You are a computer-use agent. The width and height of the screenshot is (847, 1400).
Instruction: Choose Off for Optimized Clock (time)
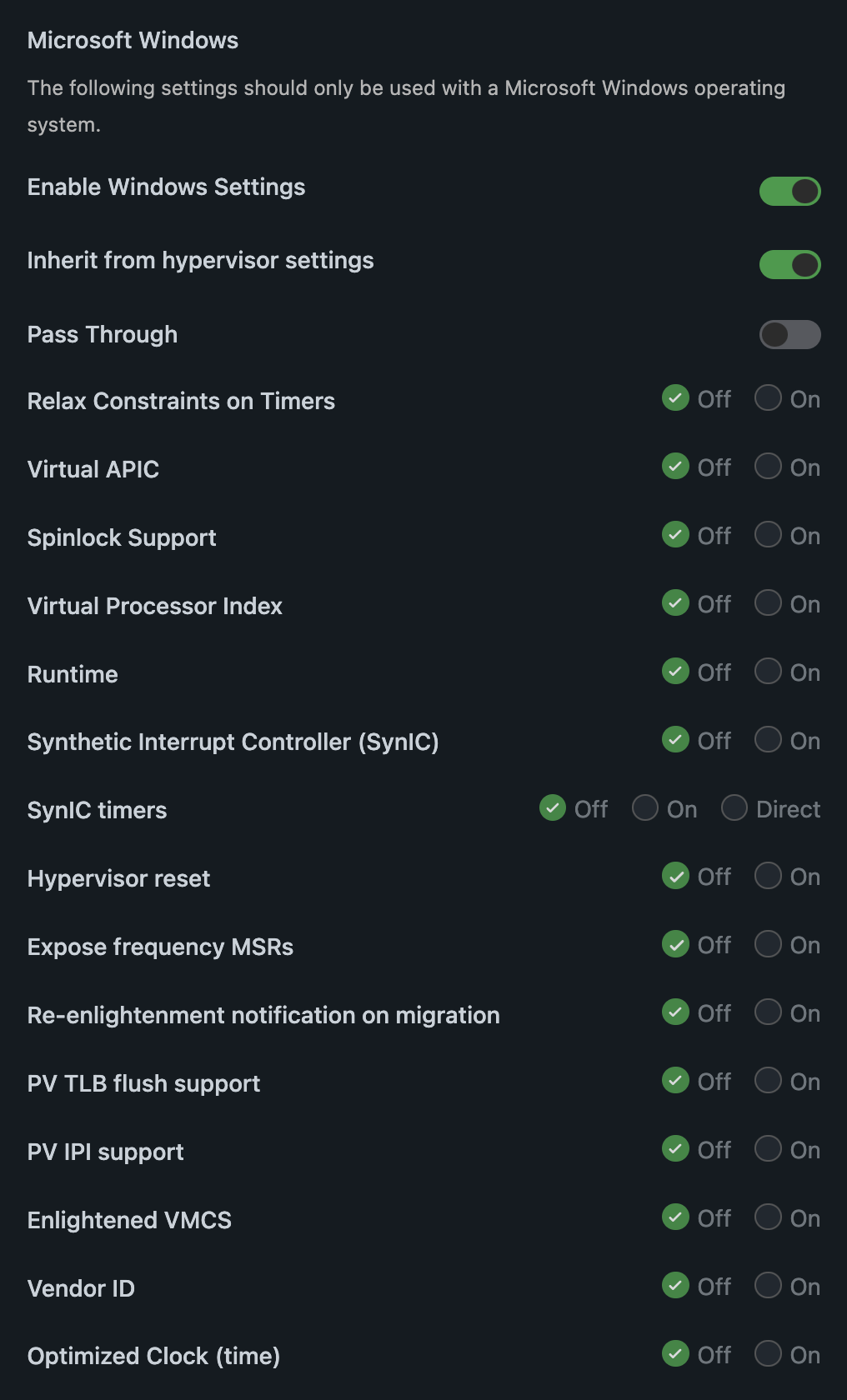click(x=675, y=1354)
